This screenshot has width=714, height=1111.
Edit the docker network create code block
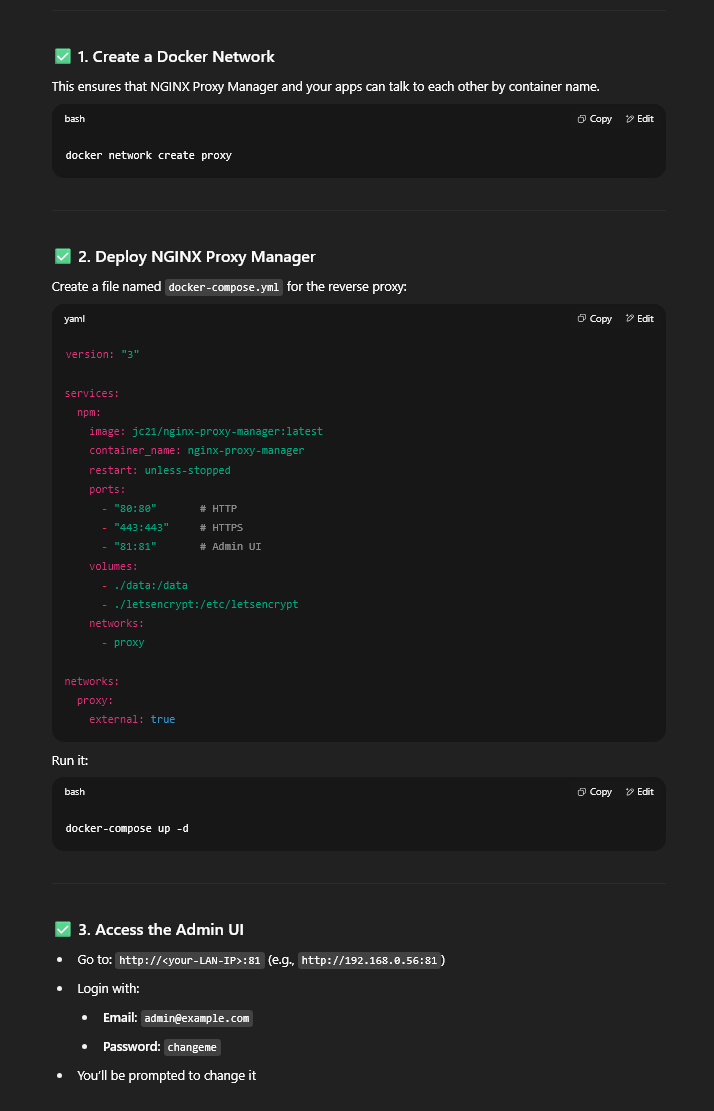point(640,119)
